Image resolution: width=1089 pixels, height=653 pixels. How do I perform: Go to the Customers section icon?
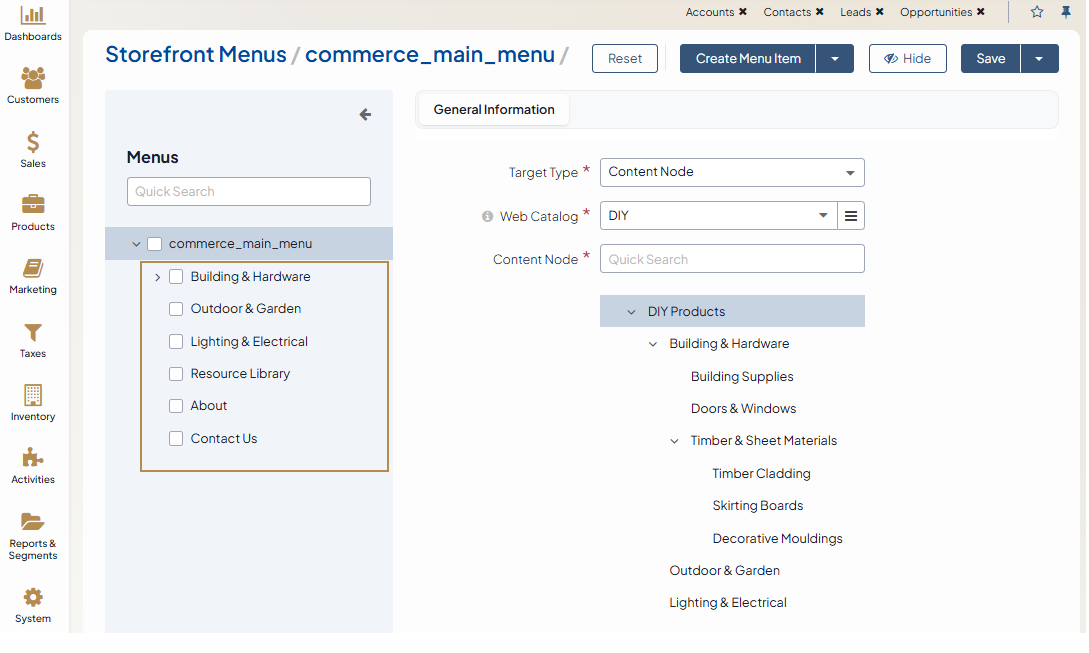[33, 79]
